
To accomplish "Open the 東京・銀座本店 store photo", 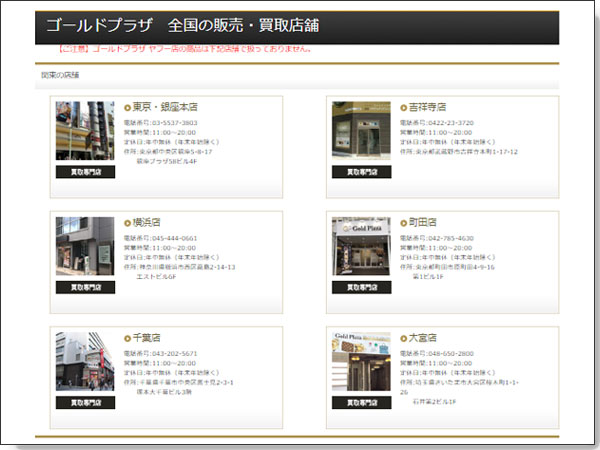I will [85, 130].
